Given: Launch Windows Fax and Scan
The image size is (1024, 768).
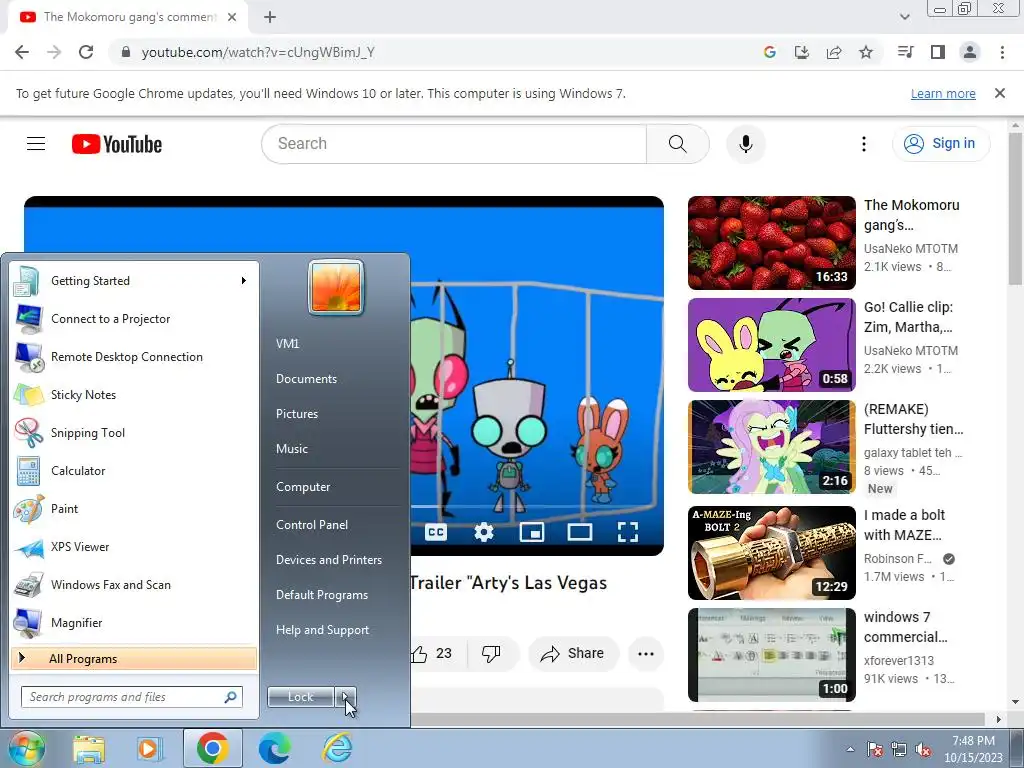Looking at the screenshot, I should (x=134, y=584).
